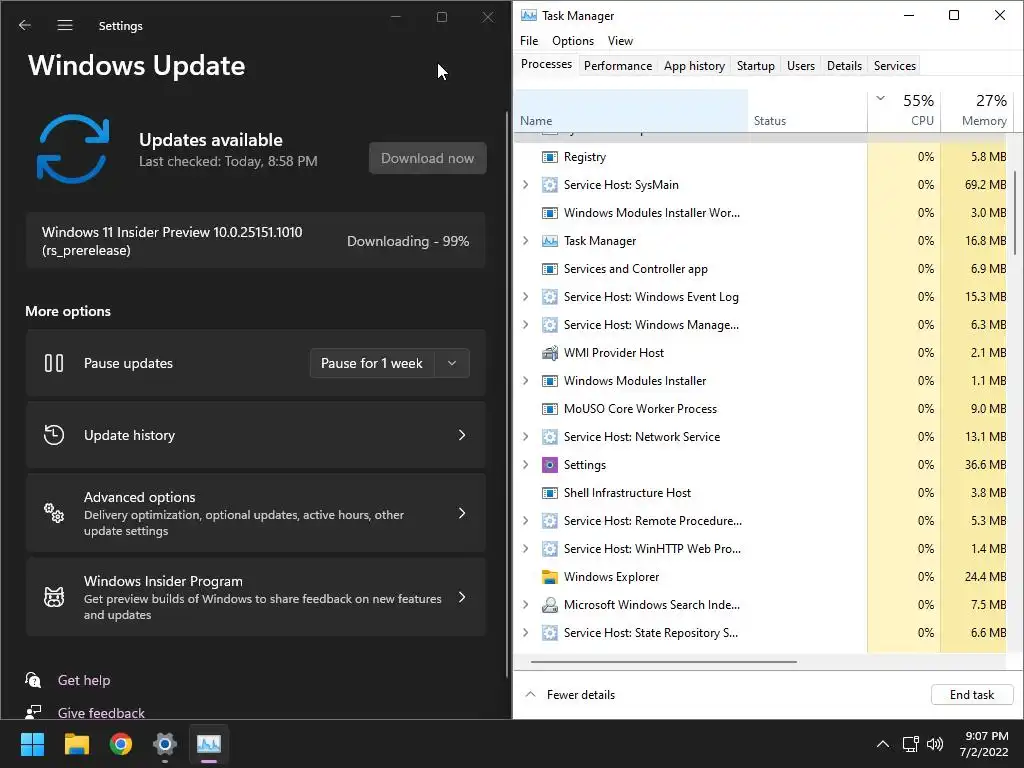
Task: Select the Pause for 1 week button
Action: [x=372, y=363]
